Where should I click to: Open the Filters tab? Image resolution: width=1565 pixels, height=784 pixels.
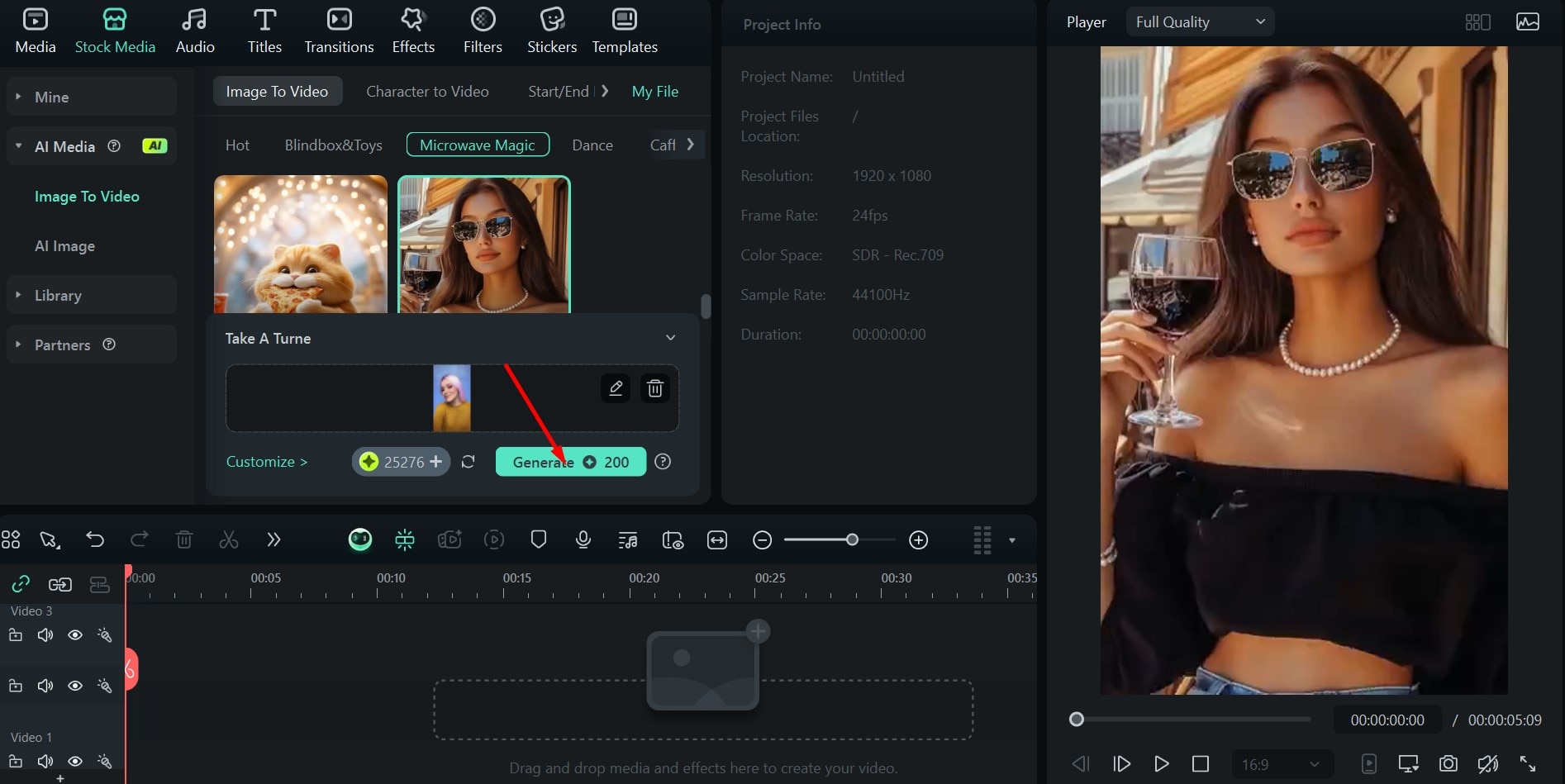point(483,31)
